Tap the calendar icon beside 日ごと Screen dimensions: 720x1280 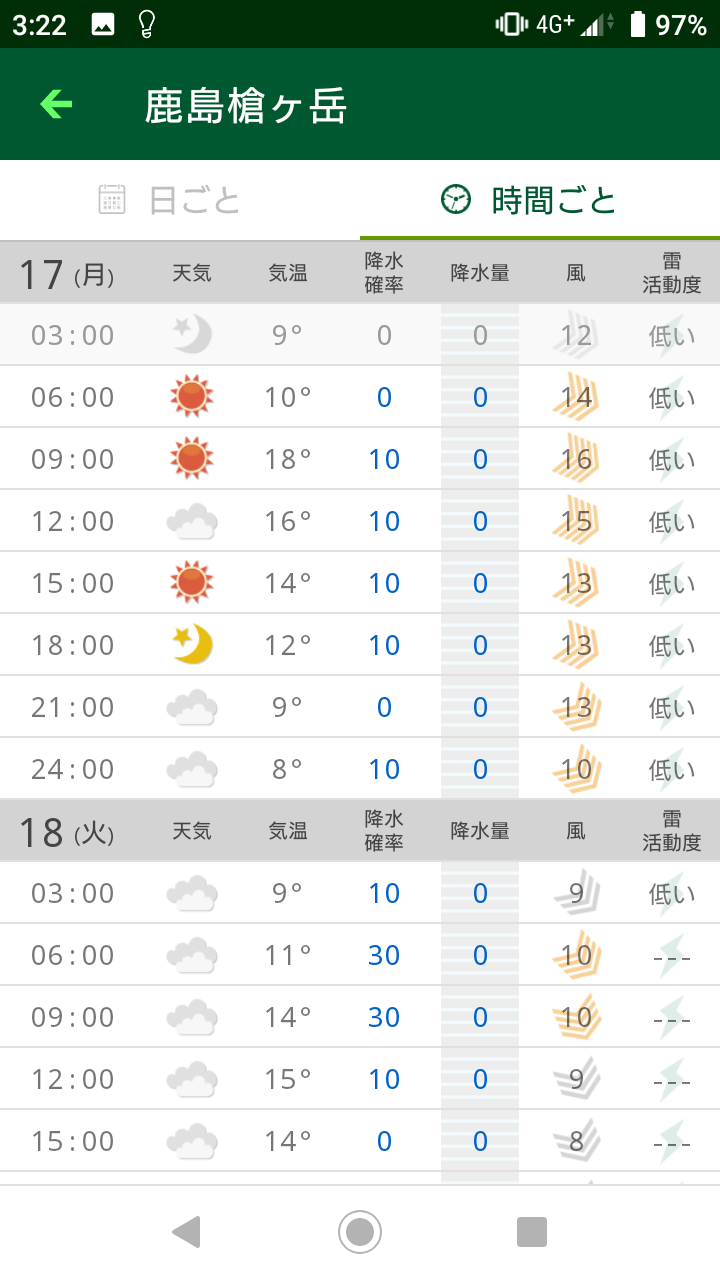(x=112, y=200)
